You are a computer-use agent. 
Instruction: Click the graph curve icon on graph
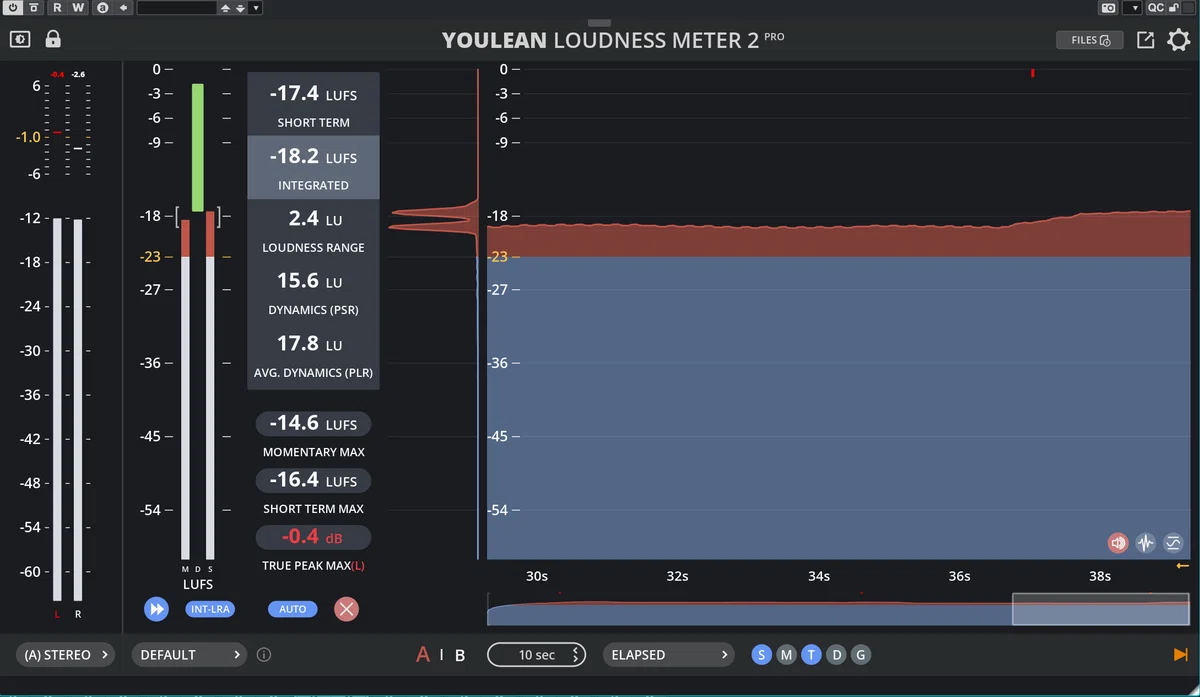1173,543
